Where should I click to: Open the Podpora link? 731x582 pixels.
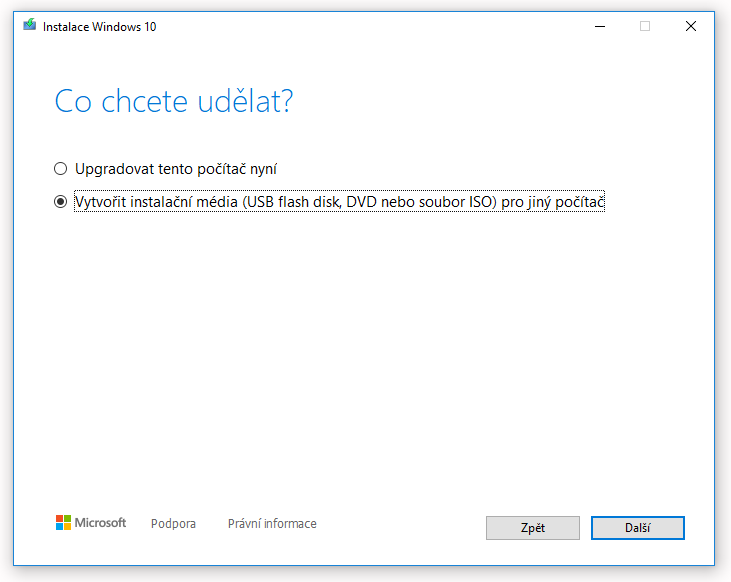[173, 524]
